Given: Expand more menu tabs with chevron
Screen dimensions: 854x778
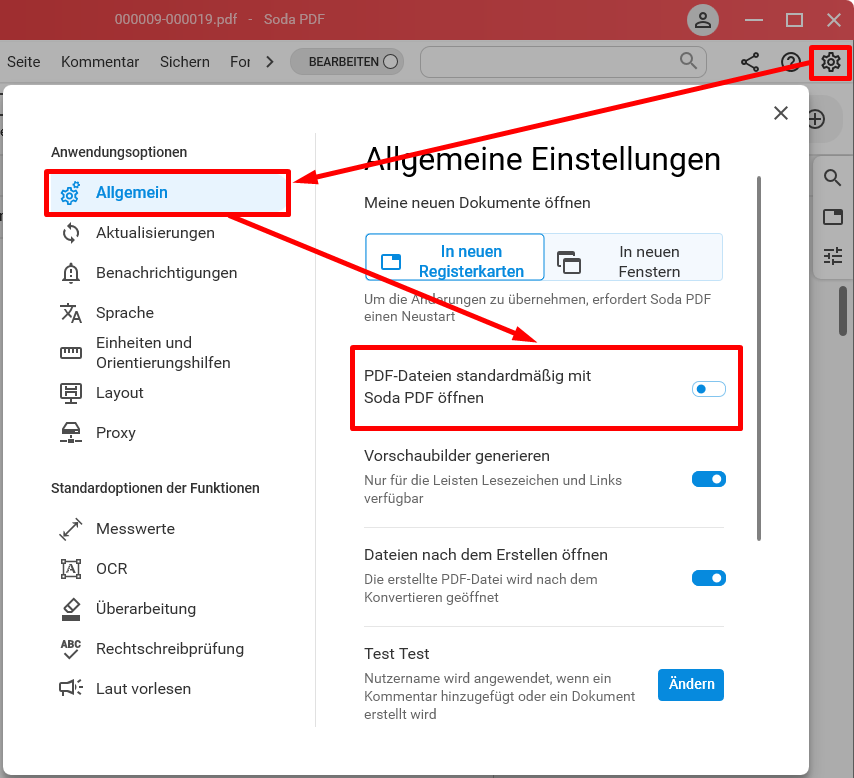Looking at the screenshot, I should (x=270, y=62).
